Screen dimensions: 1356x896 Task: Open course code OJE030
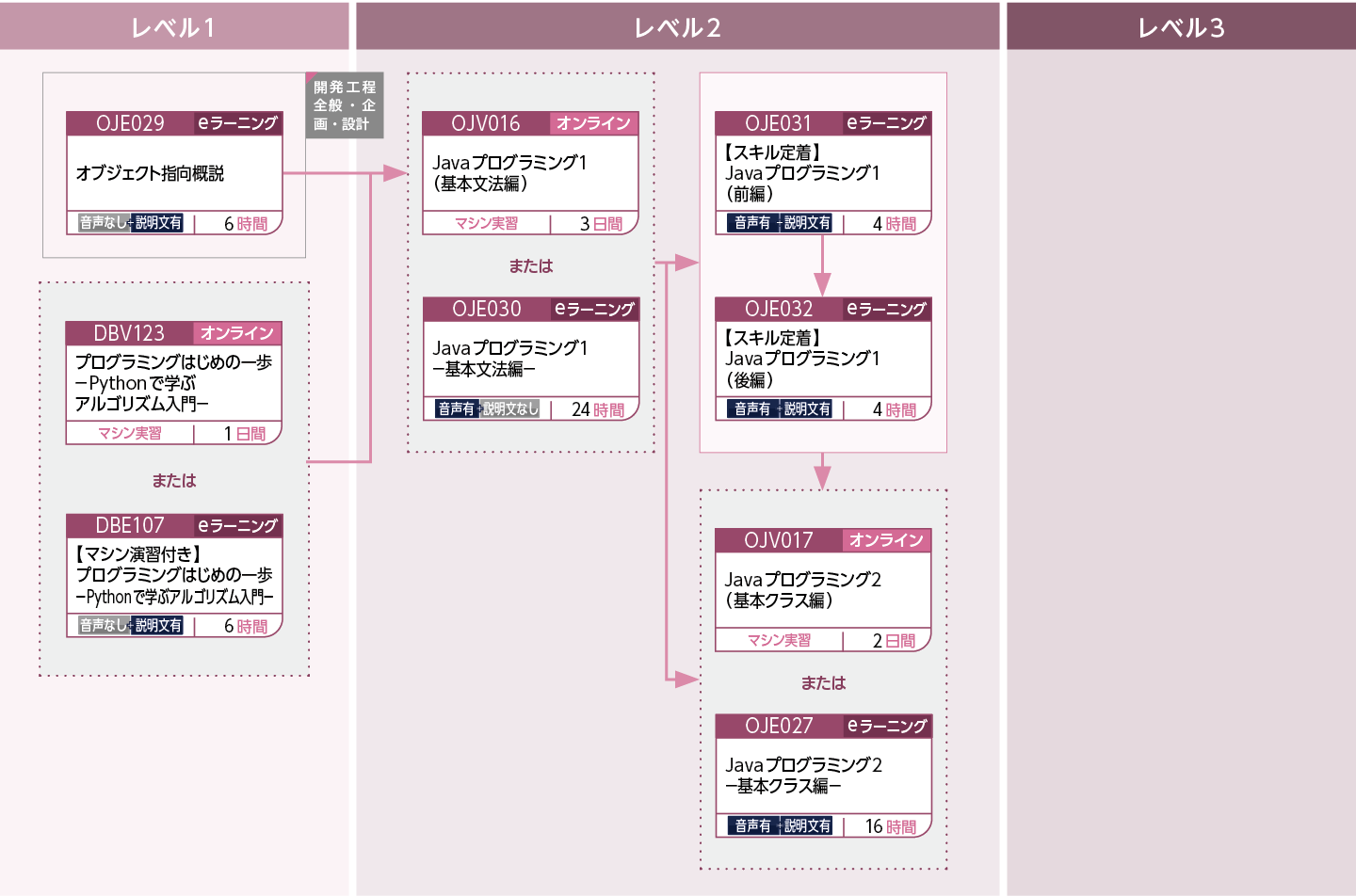[x=487, y=309]
